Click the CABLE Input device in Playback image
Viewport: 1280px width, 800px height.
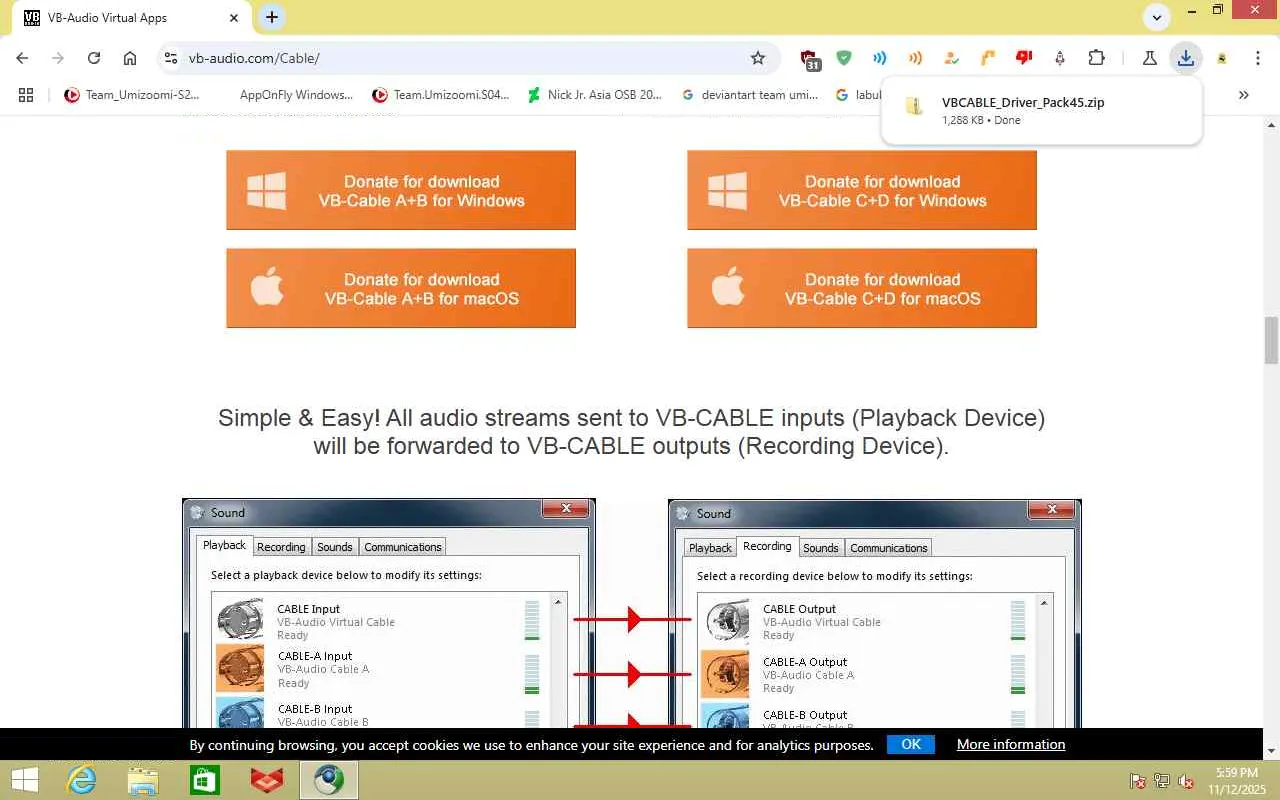click(x=378, y=621)
